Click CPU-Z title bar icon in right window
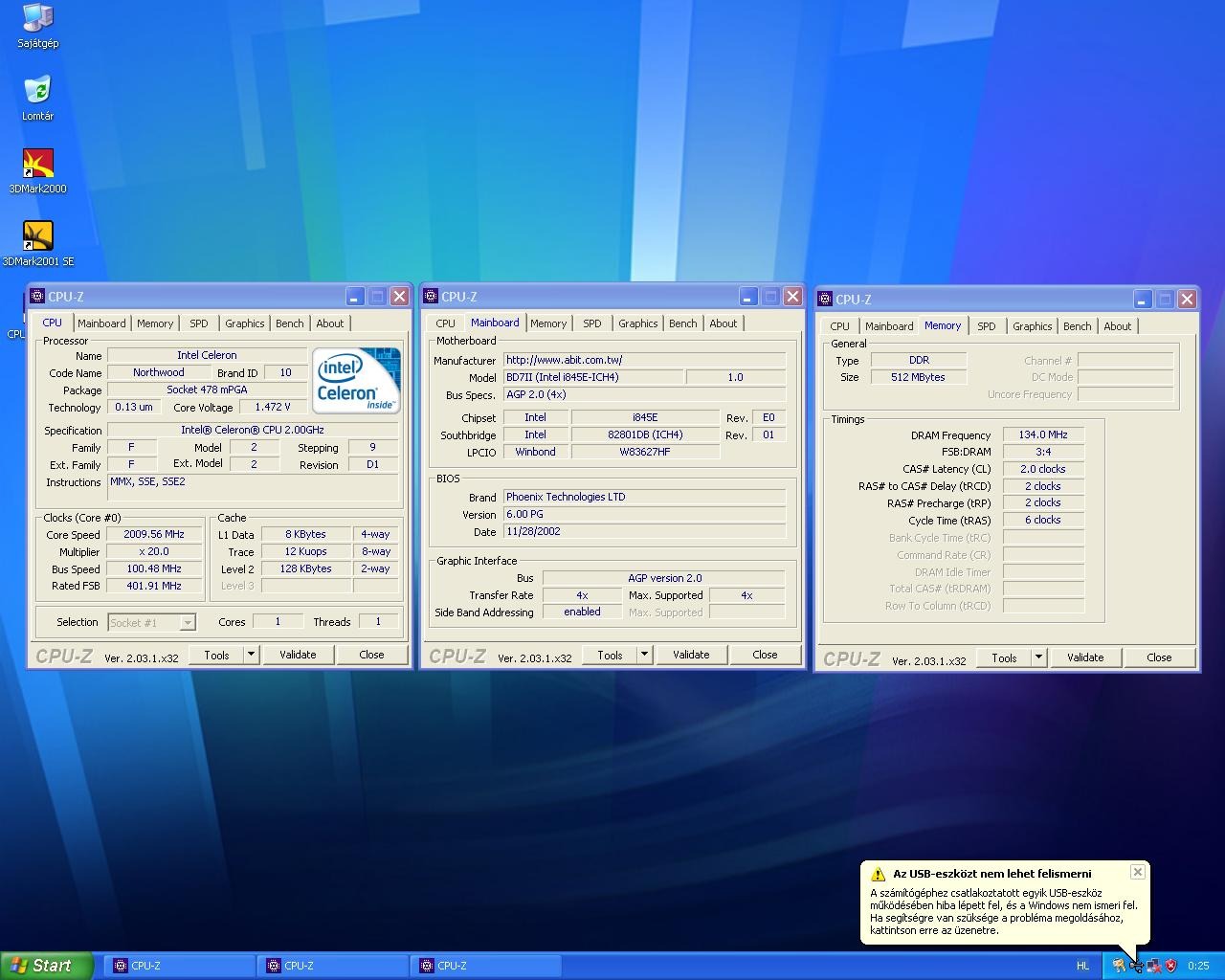This screenshot has height=980, width=1225. 825,300
